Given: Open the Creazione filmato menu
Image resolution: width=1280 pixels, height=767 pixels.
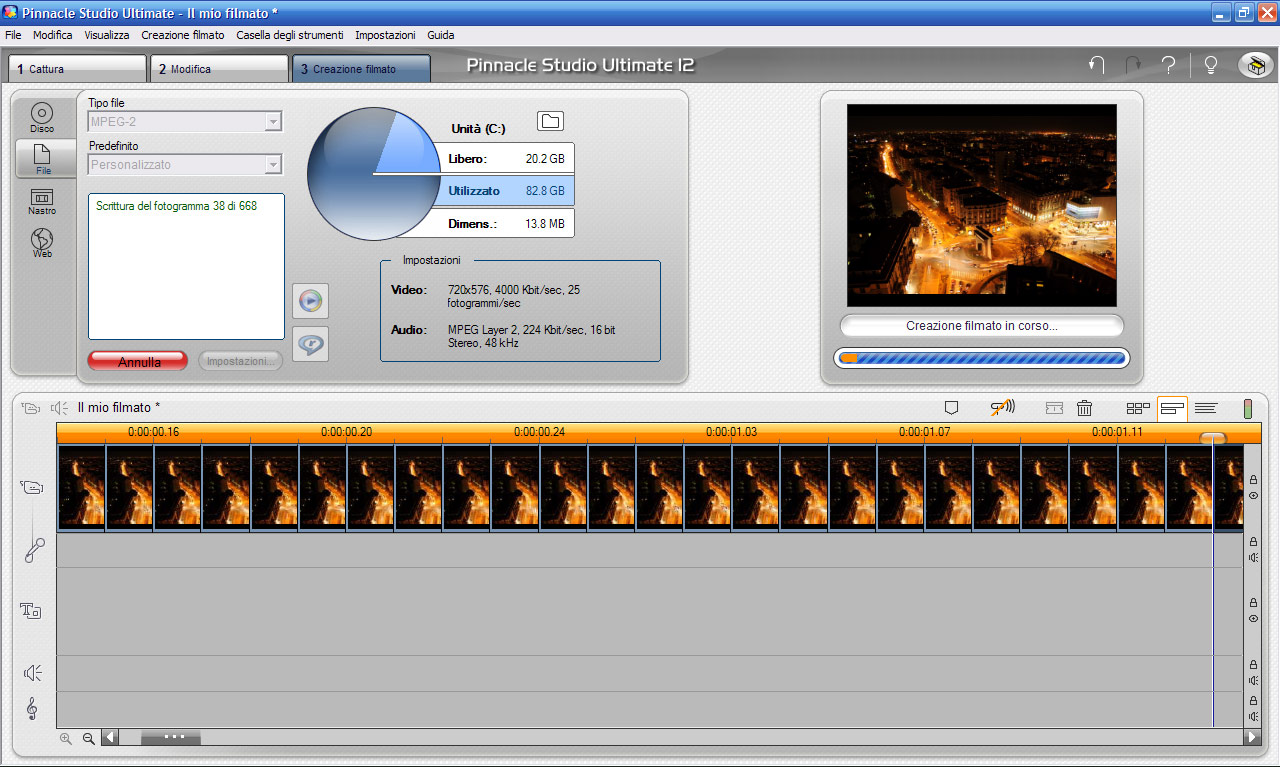Looking at the screenshot, I should [x=183, y=35].
